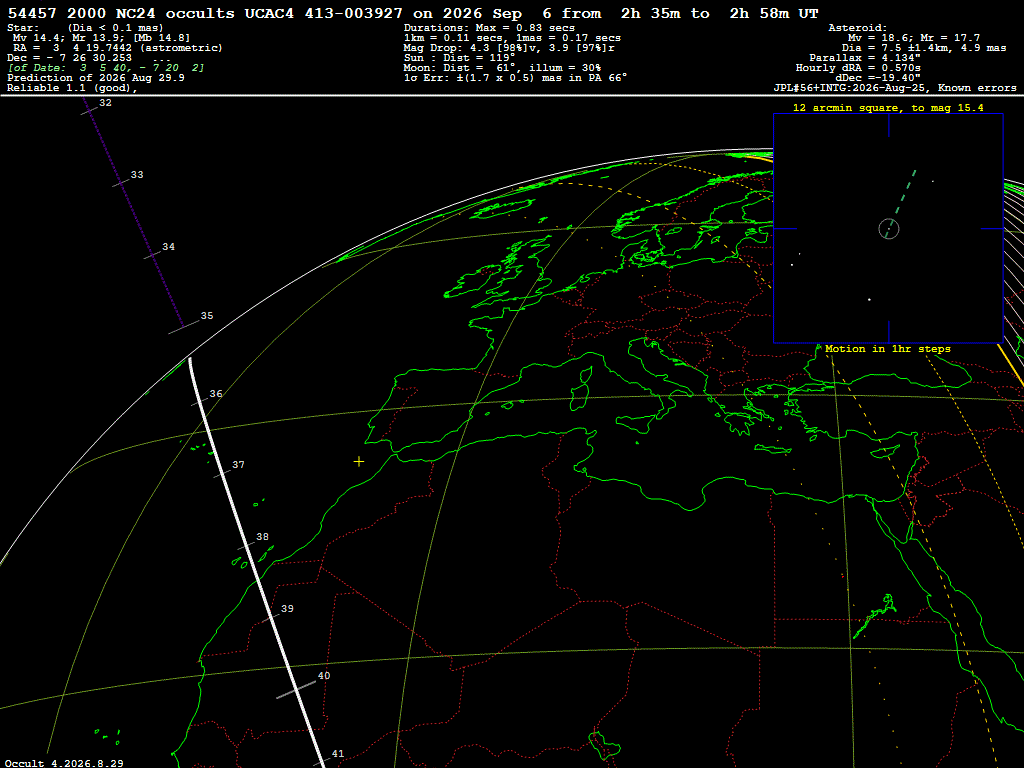This screenshot has width=1024, height=768.
Task: Click the event title '54457 2000 NC24 occults'
Action: [x=121, y=13]
